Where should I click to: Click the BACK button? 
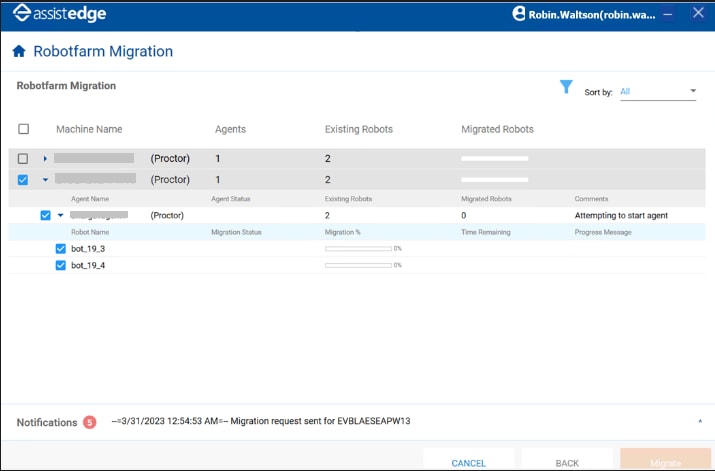[567, 462]
